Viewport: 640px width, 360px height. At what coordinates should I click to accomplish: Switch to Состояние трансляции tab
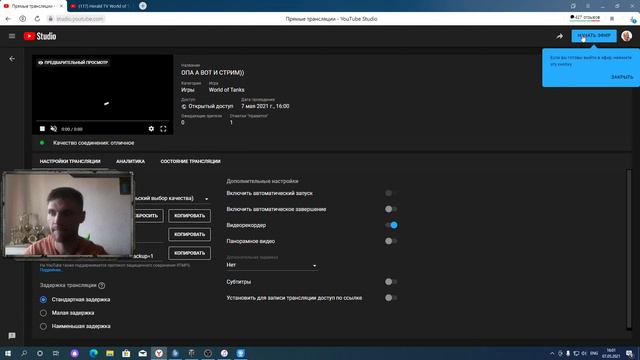pyautogui.click(x=190, y=161)
